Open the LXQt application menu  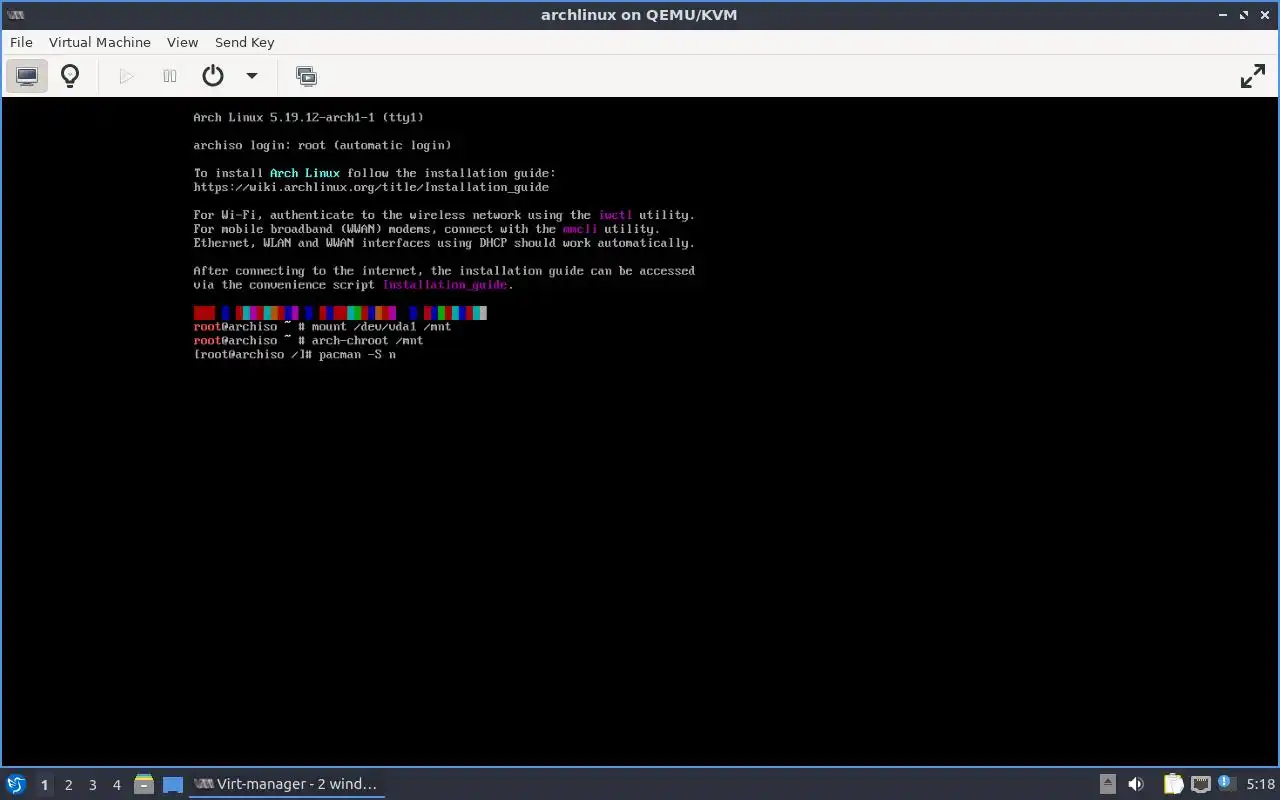(x=15, y=784)
